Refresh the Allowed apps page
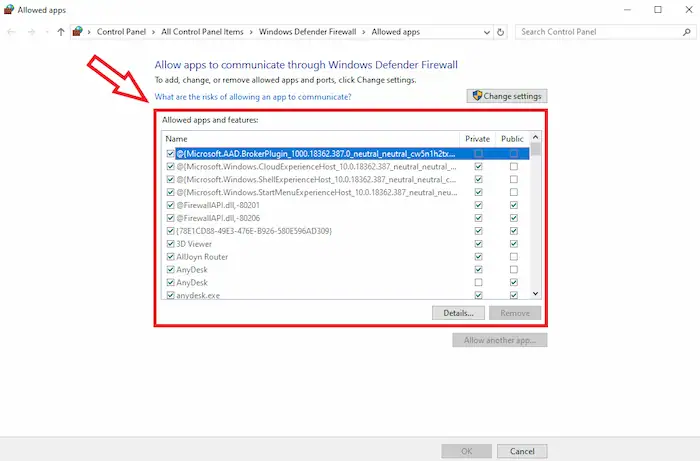This screenshot has height=461, width=700. coord(500,32)
